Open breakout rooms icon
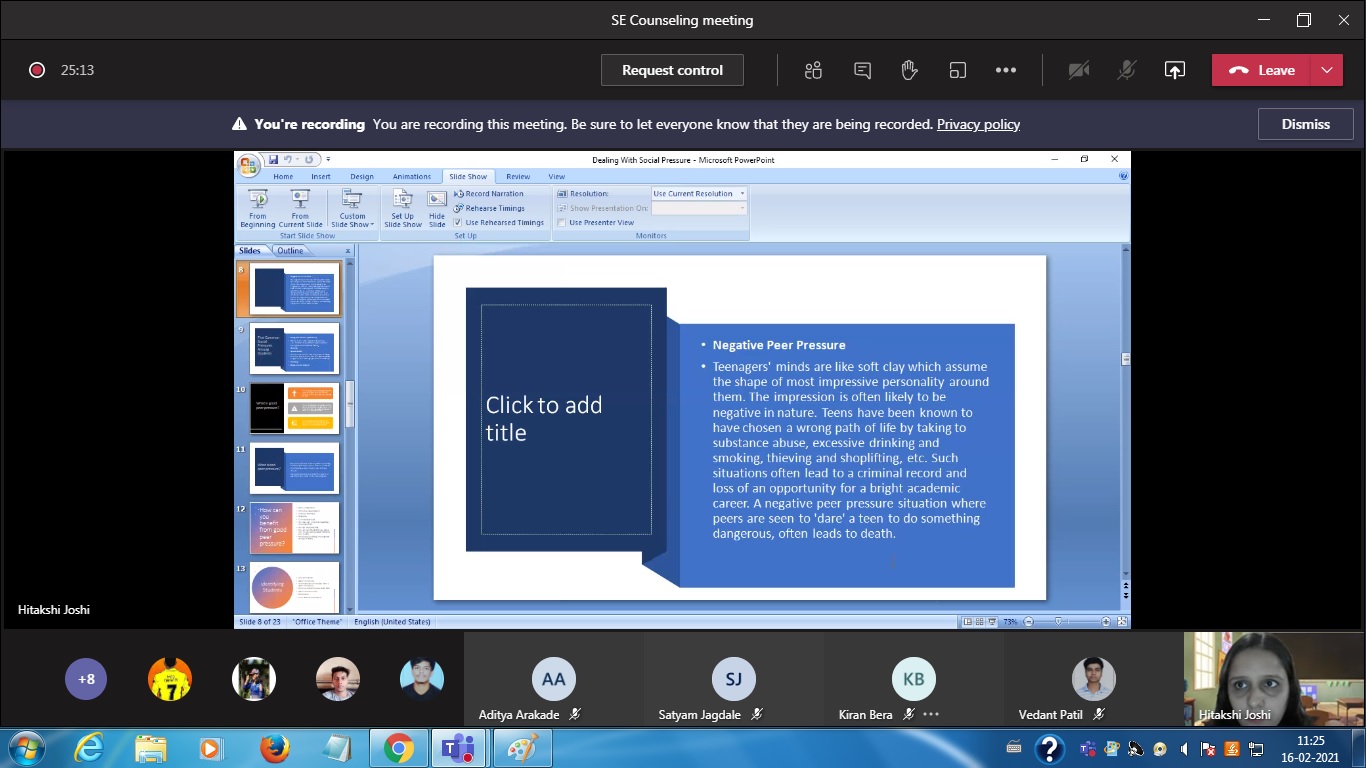 pyautogui.click(x=958, y=70)
